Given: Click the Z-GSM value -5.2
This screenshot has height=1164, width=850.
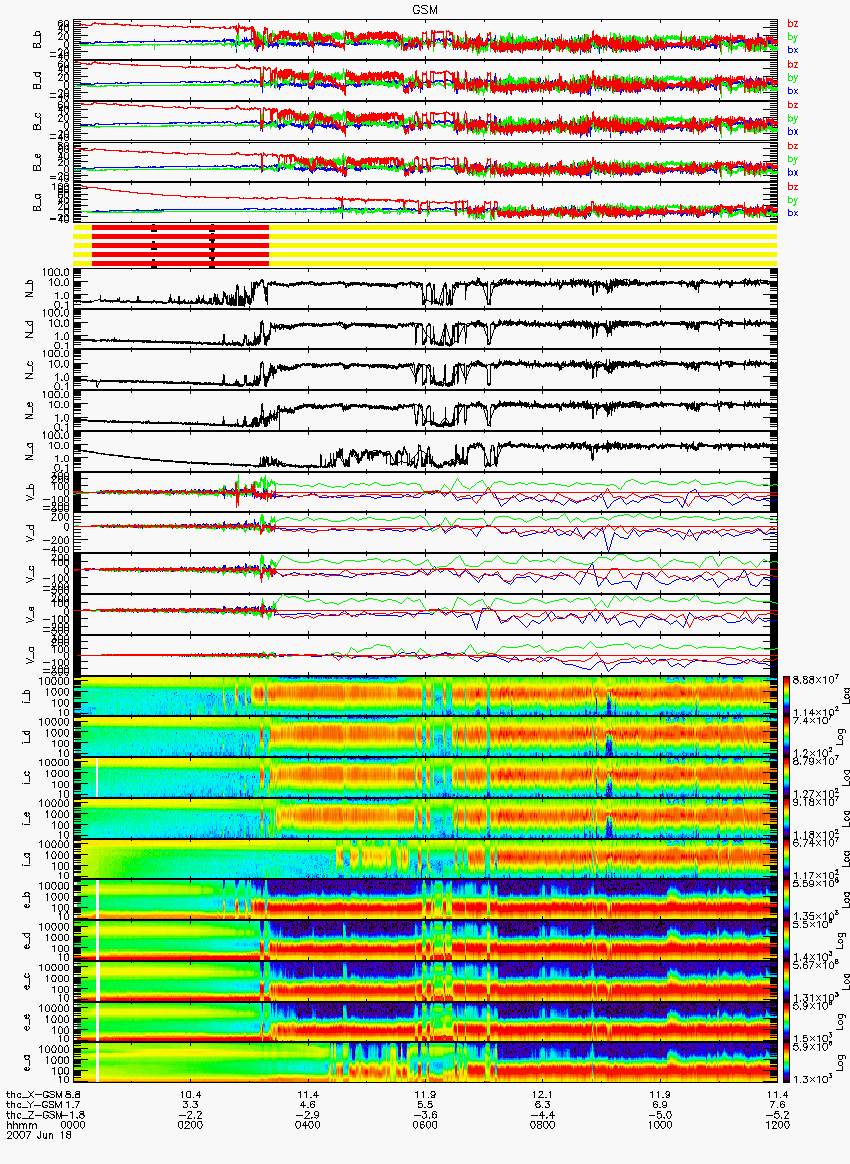Looking at the screenshot, I should 777,1115.
